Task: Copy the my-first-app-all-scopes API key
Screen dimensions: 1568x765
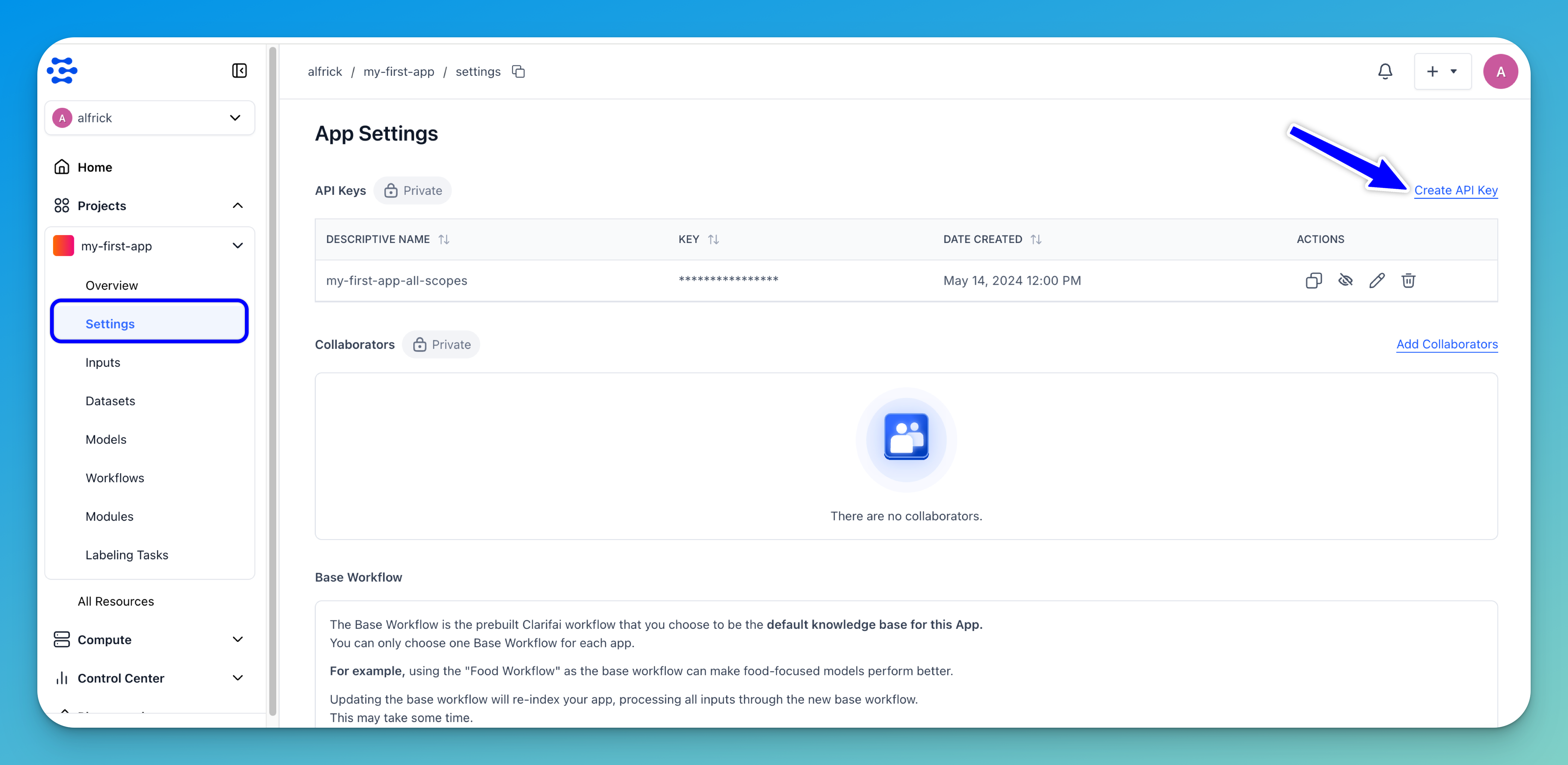Action: point(1313,281)
